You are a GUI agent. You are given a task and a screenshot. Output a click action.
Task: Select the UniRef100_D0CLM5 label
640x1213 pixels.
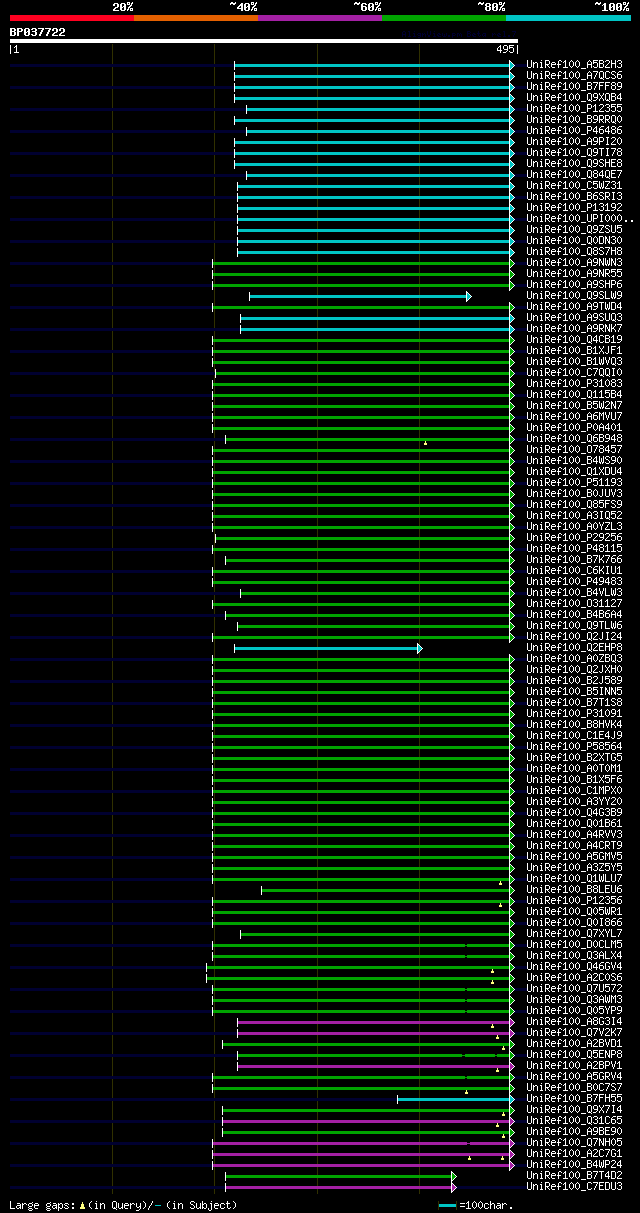(574, 944)
